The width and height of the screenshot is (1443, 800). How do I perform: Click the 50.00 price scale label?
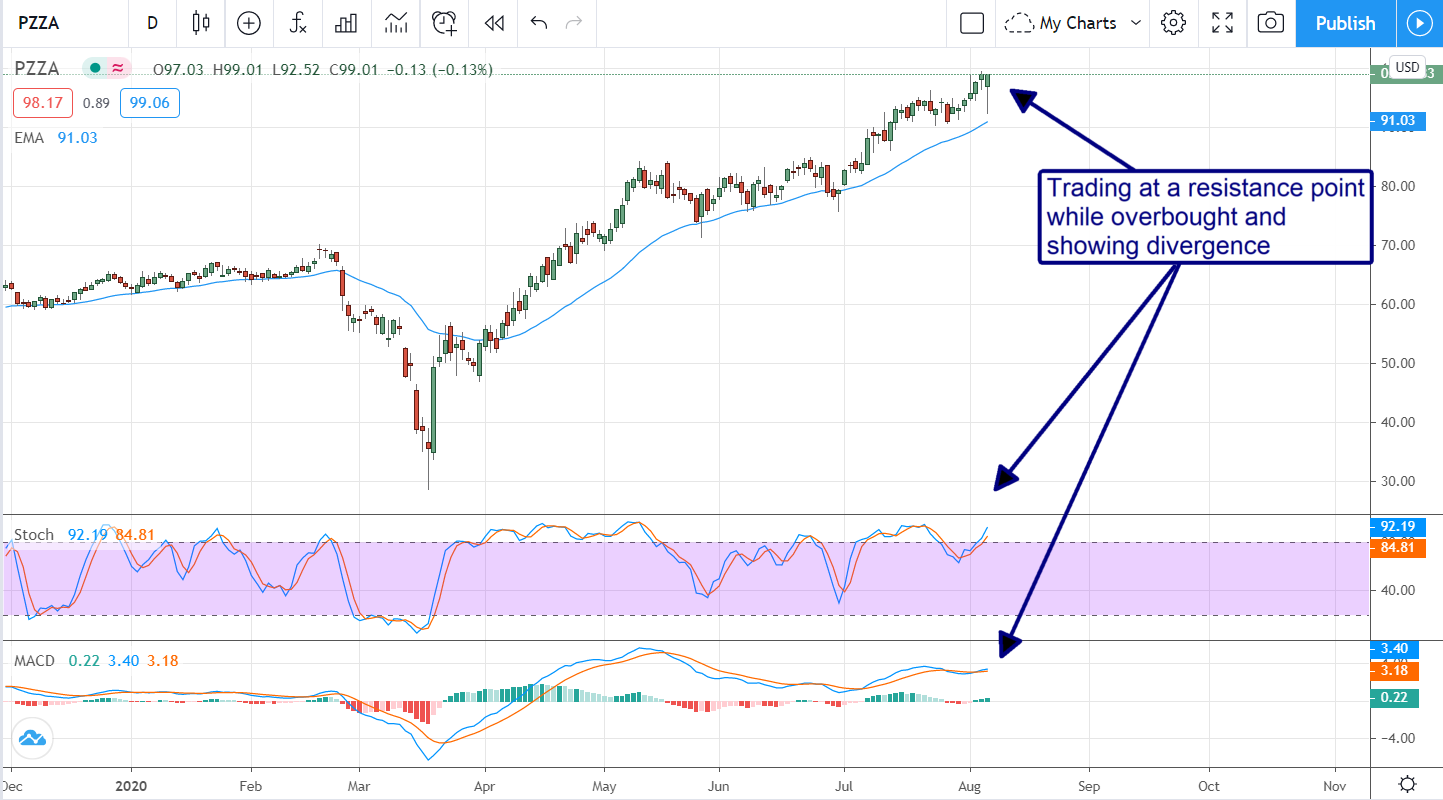(1397, 363)
